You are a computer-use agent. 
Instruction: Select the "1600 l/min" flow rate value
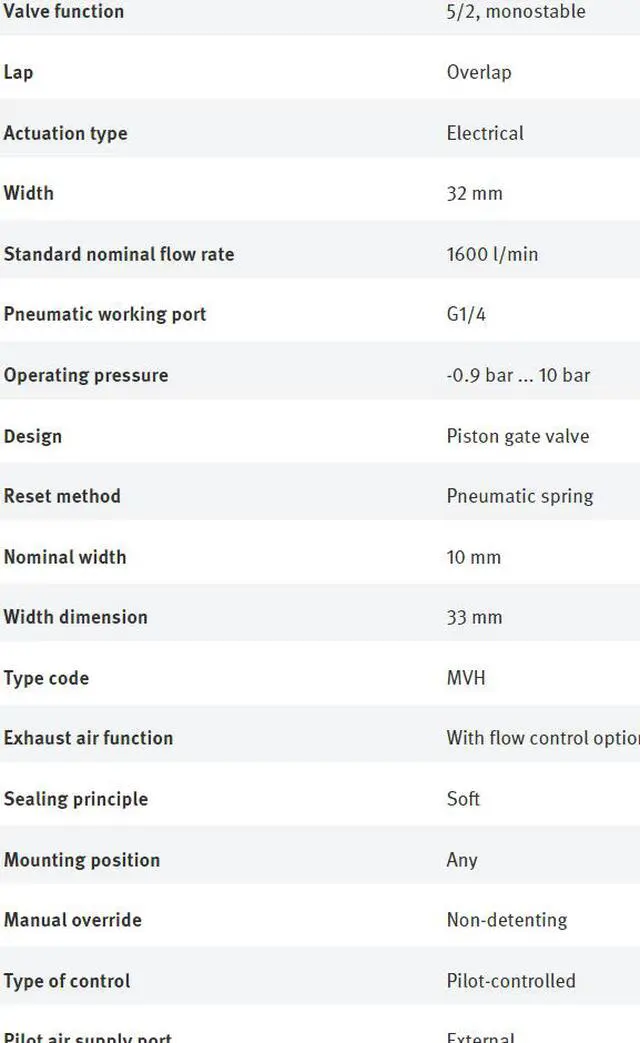coord(492,254)
